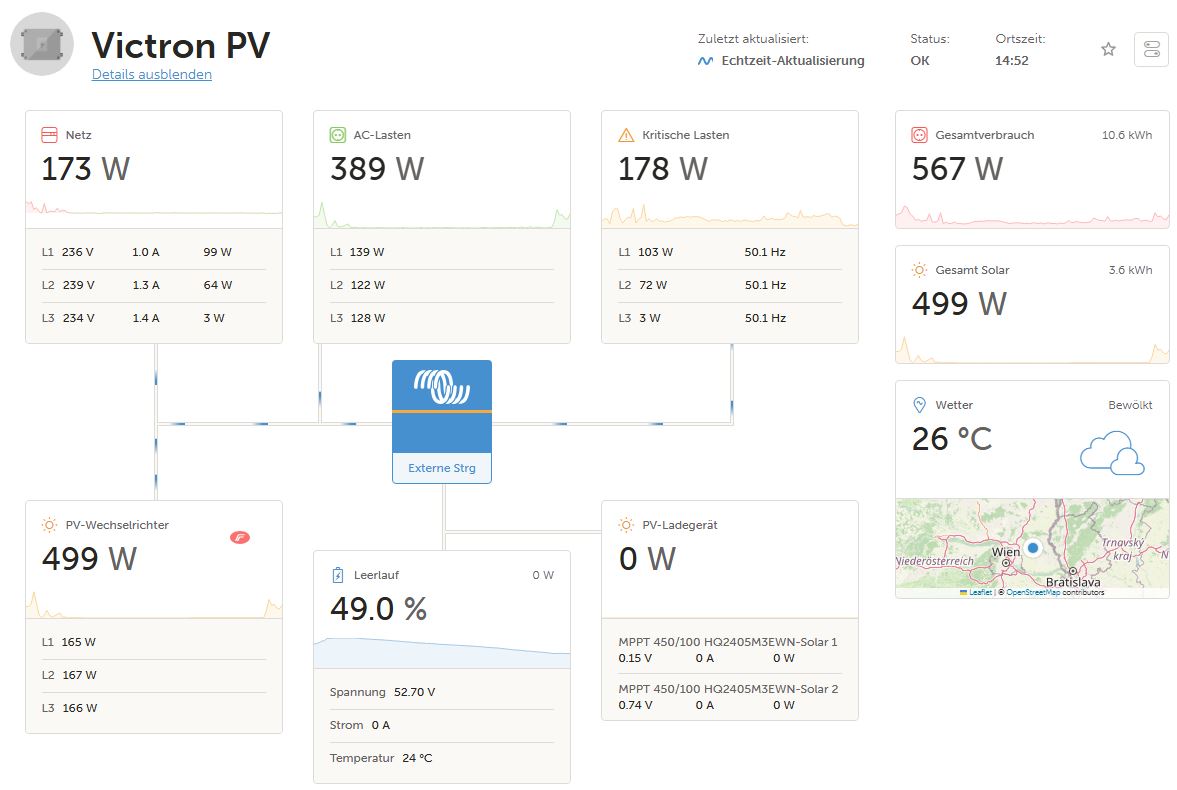1177x790 pixels.
Task: Click the Gesamtverbrauch consumption icon
Action: pyautogui.click(x=920, y=135)
